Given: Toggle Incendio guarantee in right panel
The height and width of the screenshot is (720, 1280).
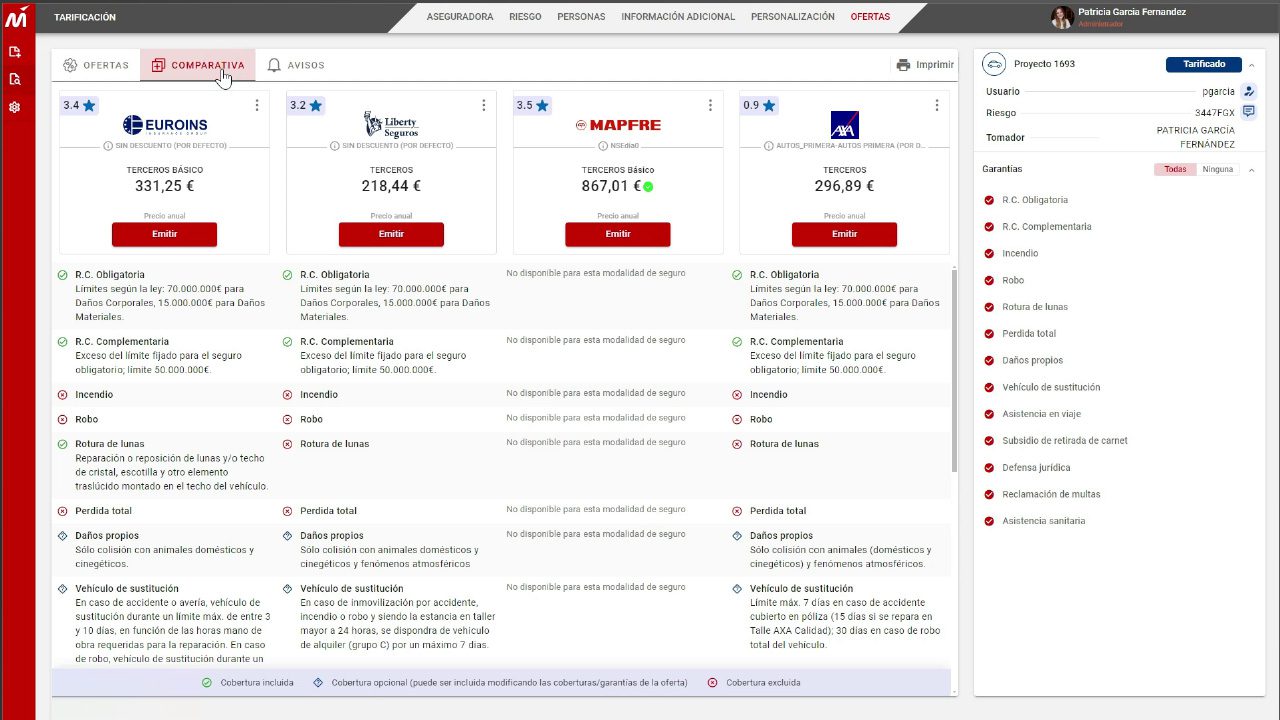Looking at the screenshot, I should (x=989, y=254).
